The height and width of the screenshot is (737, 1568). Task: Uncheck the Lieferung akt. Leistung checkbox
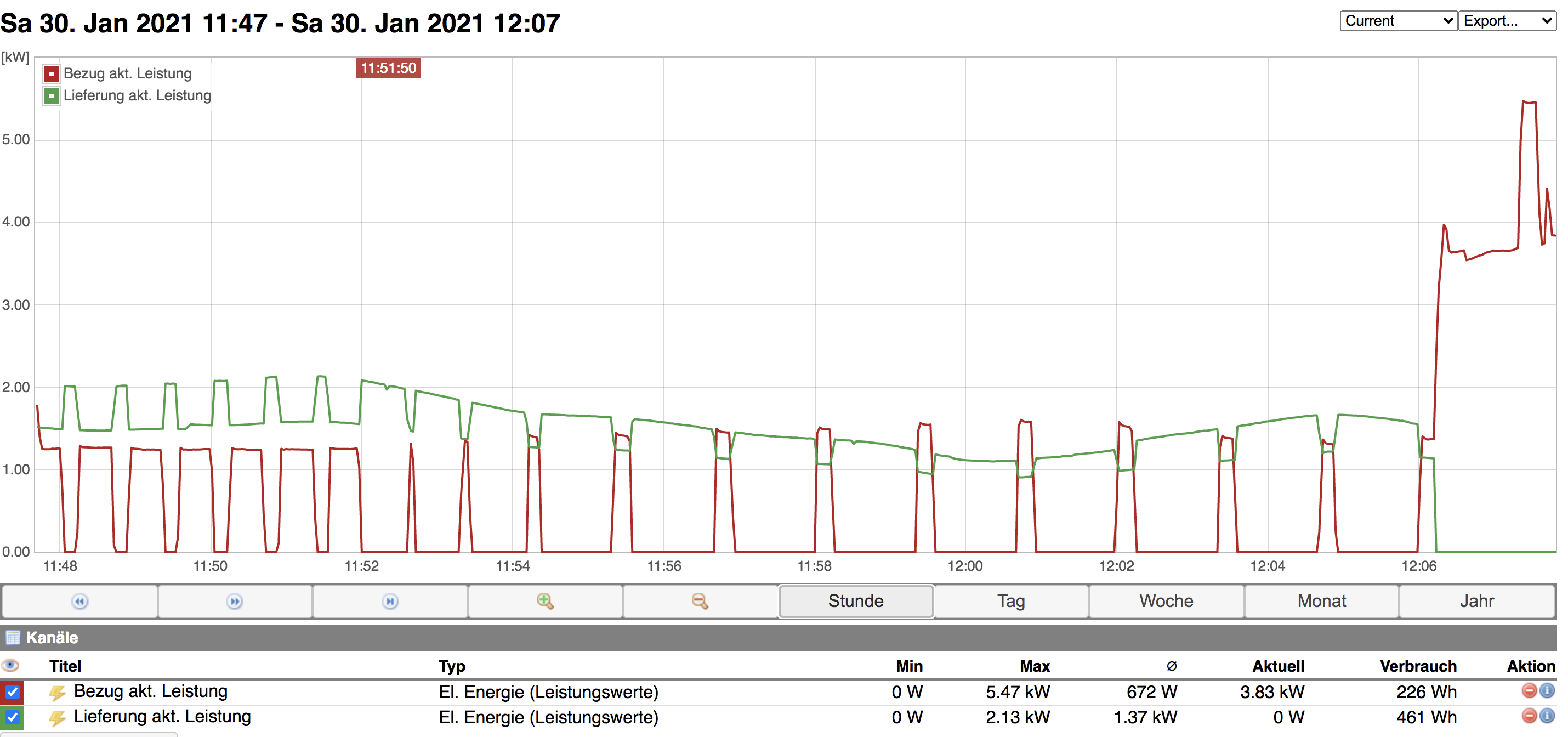coord(13,717)
